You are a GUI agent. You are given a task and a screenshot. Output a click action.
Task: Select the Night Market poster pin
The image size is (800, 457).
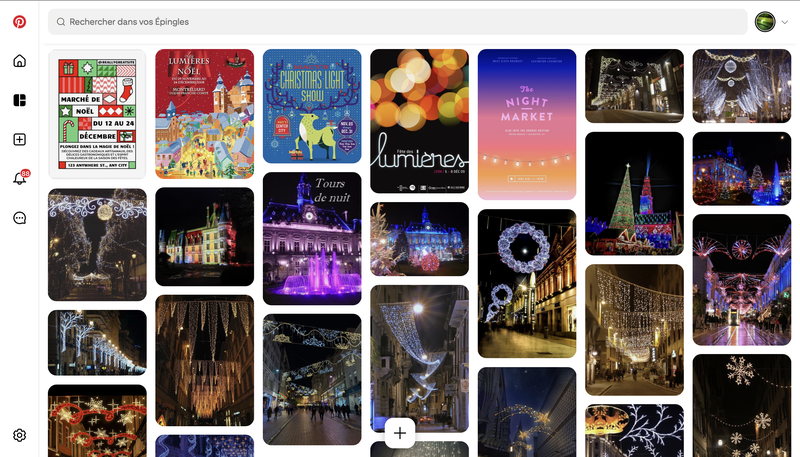pyautogui.click(x=527, y=110)
